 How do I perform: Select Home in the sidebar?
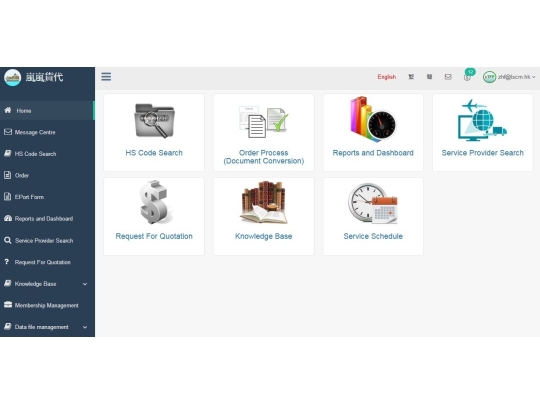pos(47,111)
